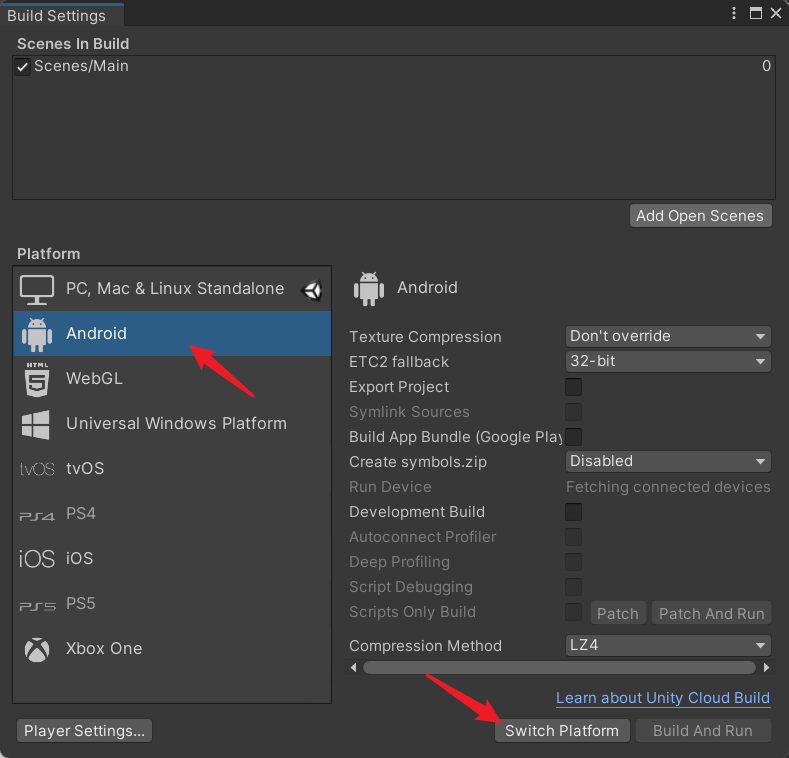The width and height of the screenshot is (789, 758).
Task: Click the Android icon in the settings header
Action: (369, 289)
